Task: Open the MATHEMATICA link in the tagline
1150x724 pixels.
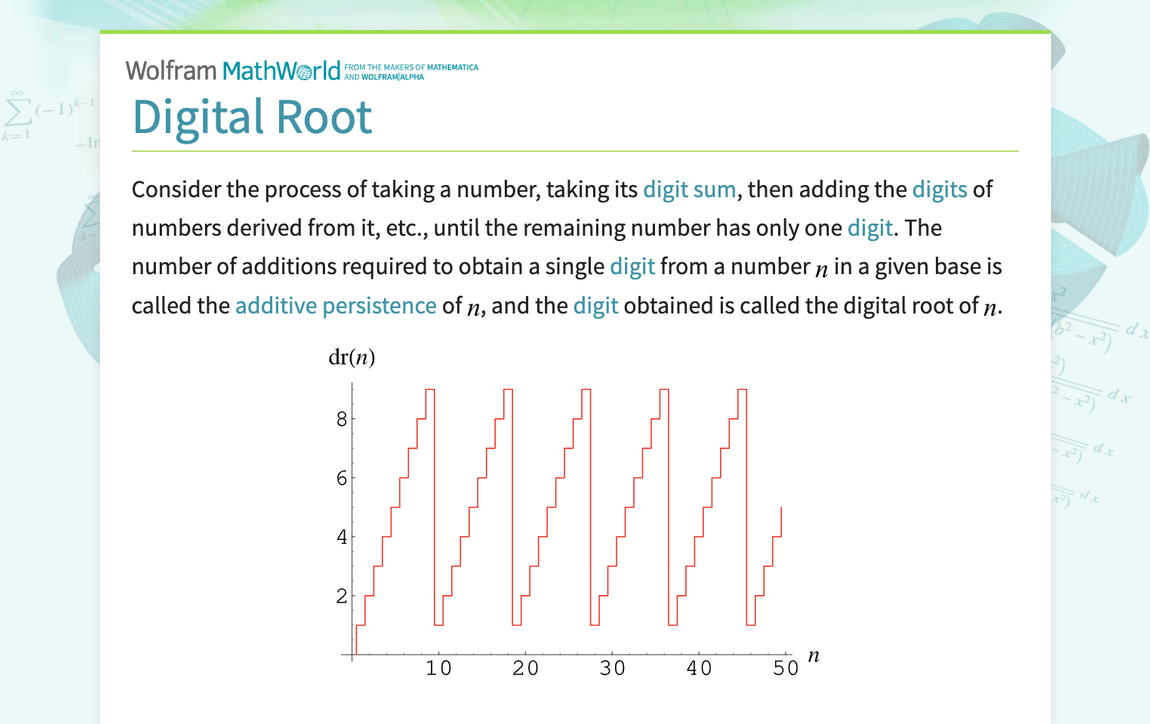Action: [452, 65]
